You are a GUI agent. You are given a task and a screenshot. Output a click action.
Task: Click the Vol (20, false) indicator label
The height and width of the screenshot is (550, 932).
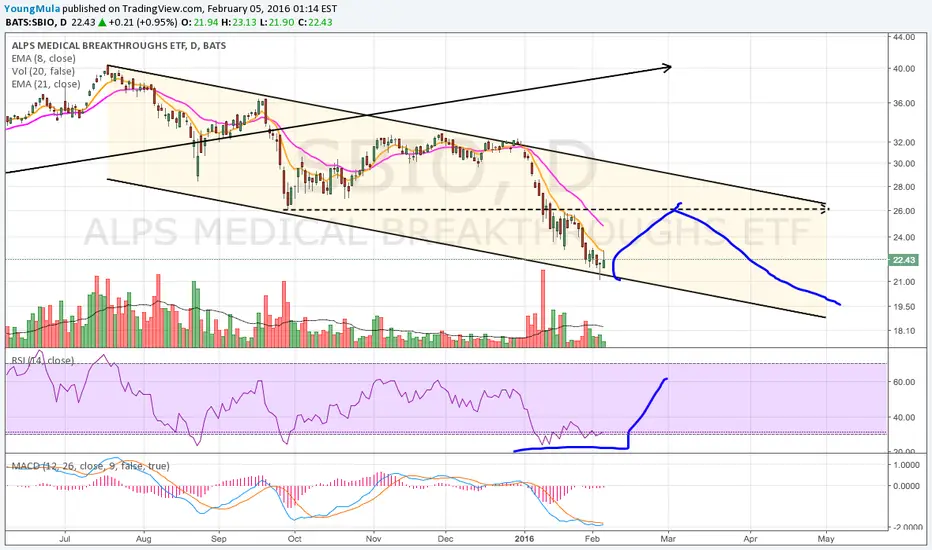click(43, 71)
